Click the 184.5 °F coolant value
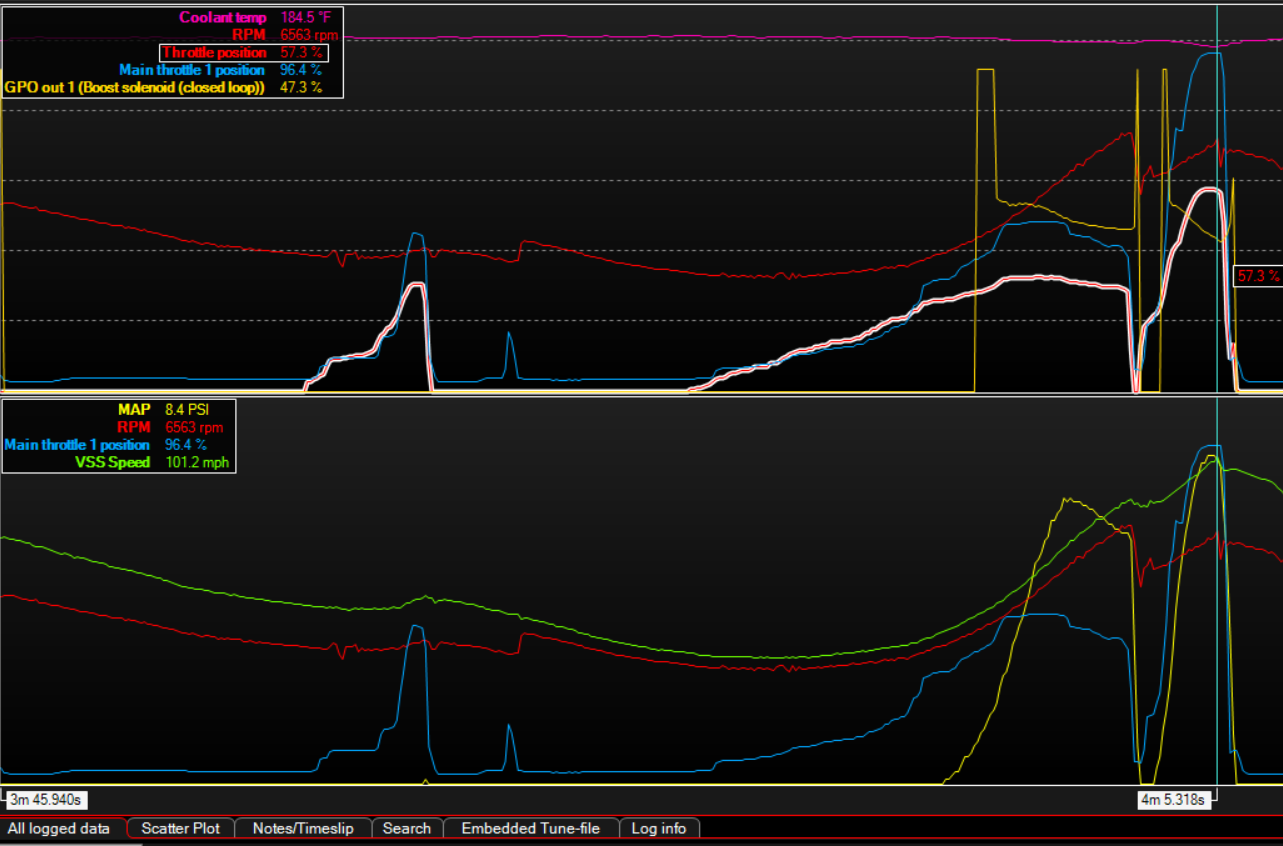The width and height of the screenshot is (1283, 846). [x=305, y=18]
